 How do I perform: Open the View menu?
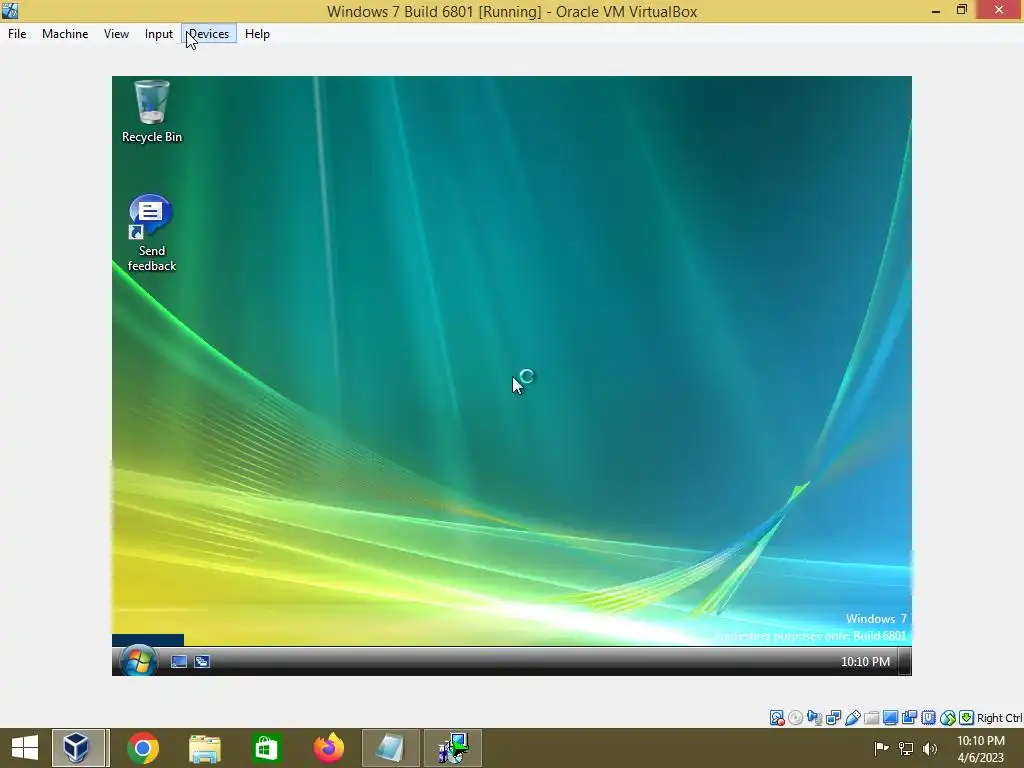(116, 34)
